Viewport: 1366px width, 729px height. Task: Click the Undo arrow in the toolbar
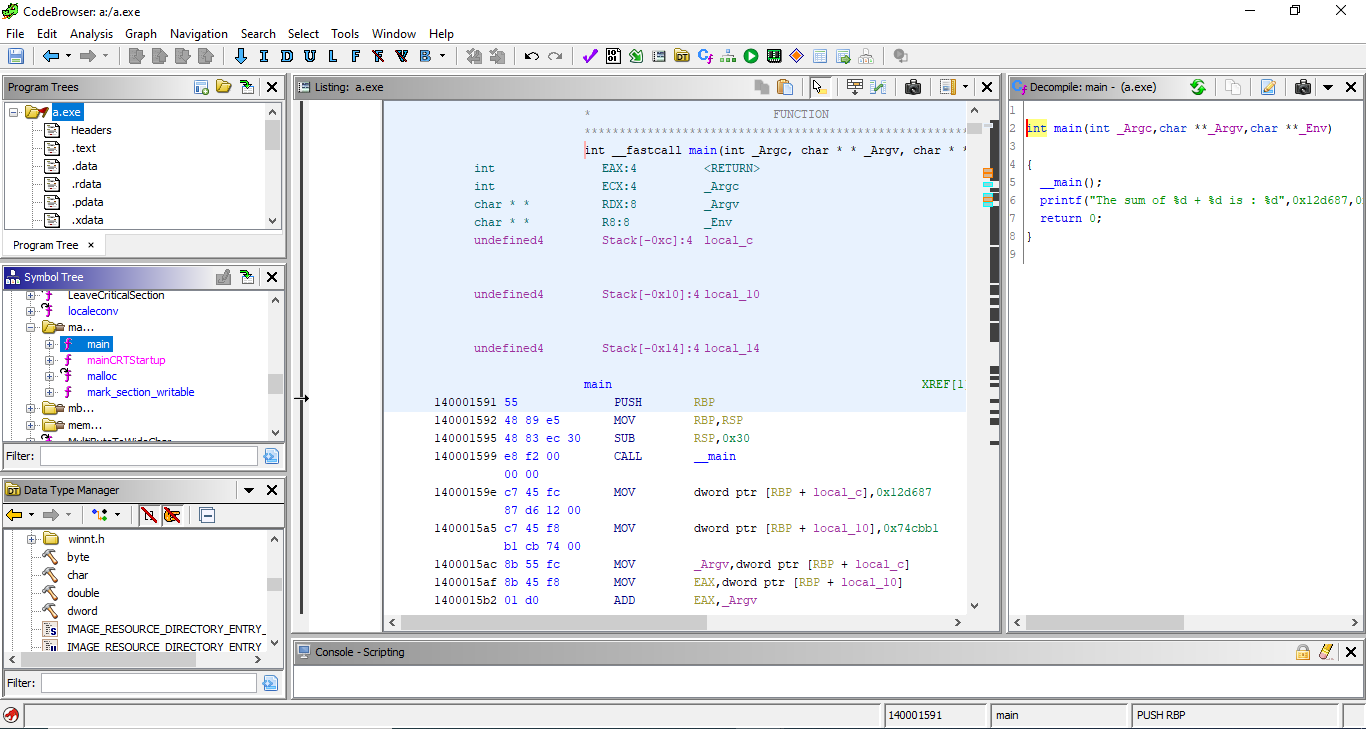[x=532, y=56]
